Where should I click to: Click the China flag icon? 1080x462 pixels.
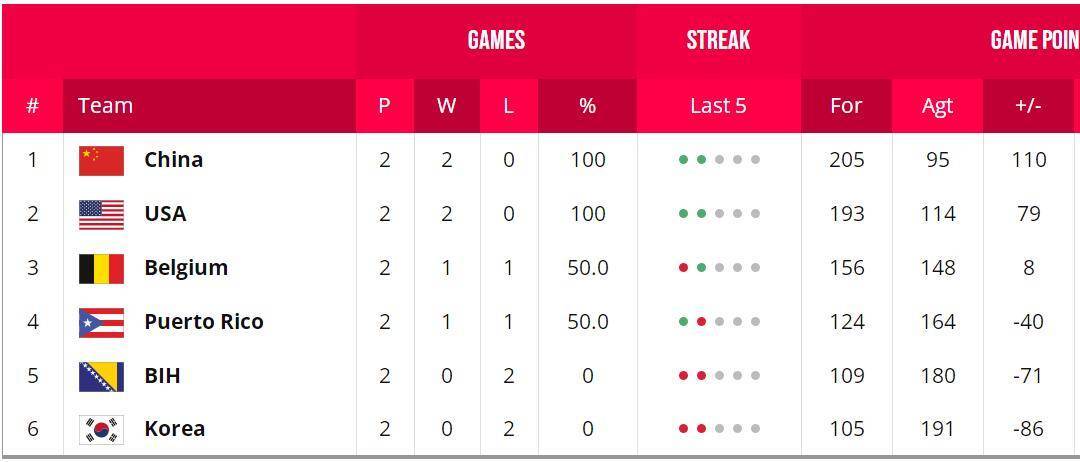tap(101, 160)
